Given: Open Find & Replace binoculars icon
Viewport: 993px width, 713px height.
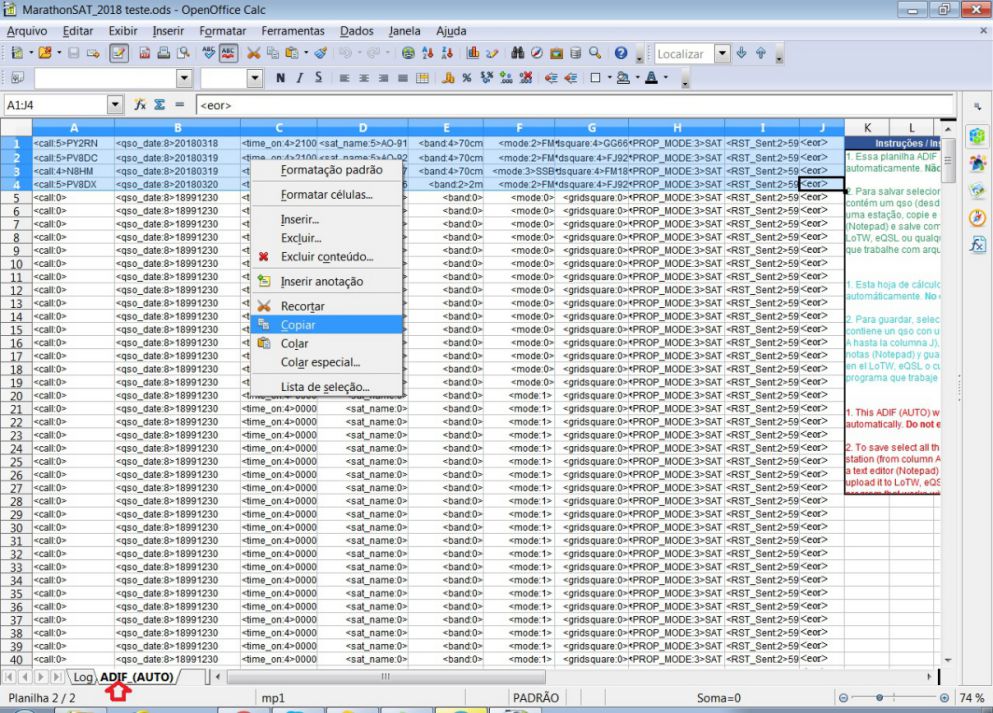Looking at the screenshot, I should [517, 54].
